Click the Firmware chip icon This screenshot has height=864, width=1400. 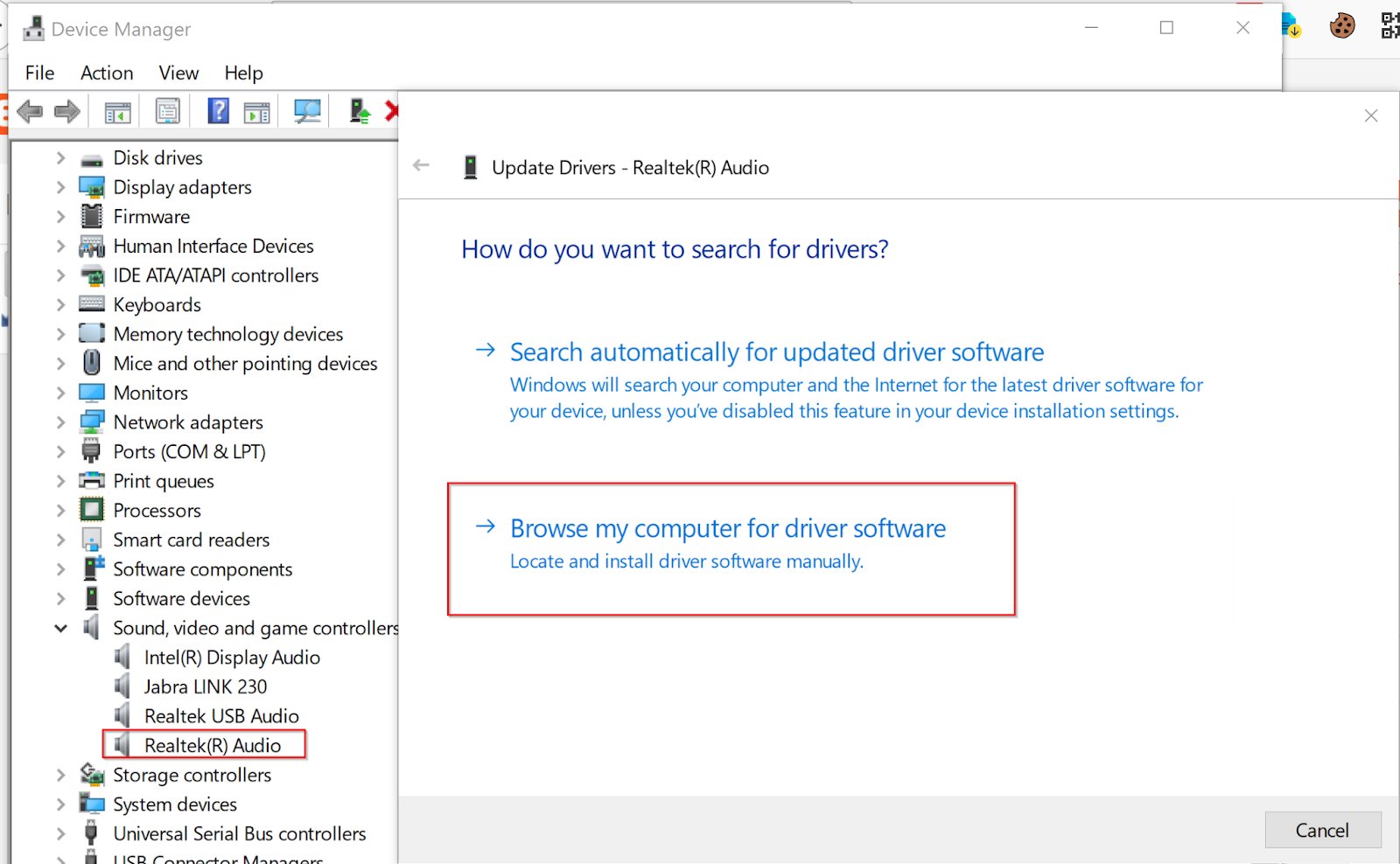tap(92, 216)
